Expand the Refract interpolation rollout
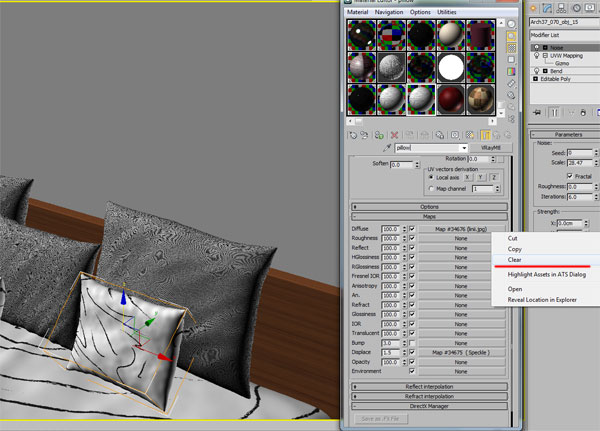The height and width of the screenshot is (431, 600). click(x=429, y=397)
